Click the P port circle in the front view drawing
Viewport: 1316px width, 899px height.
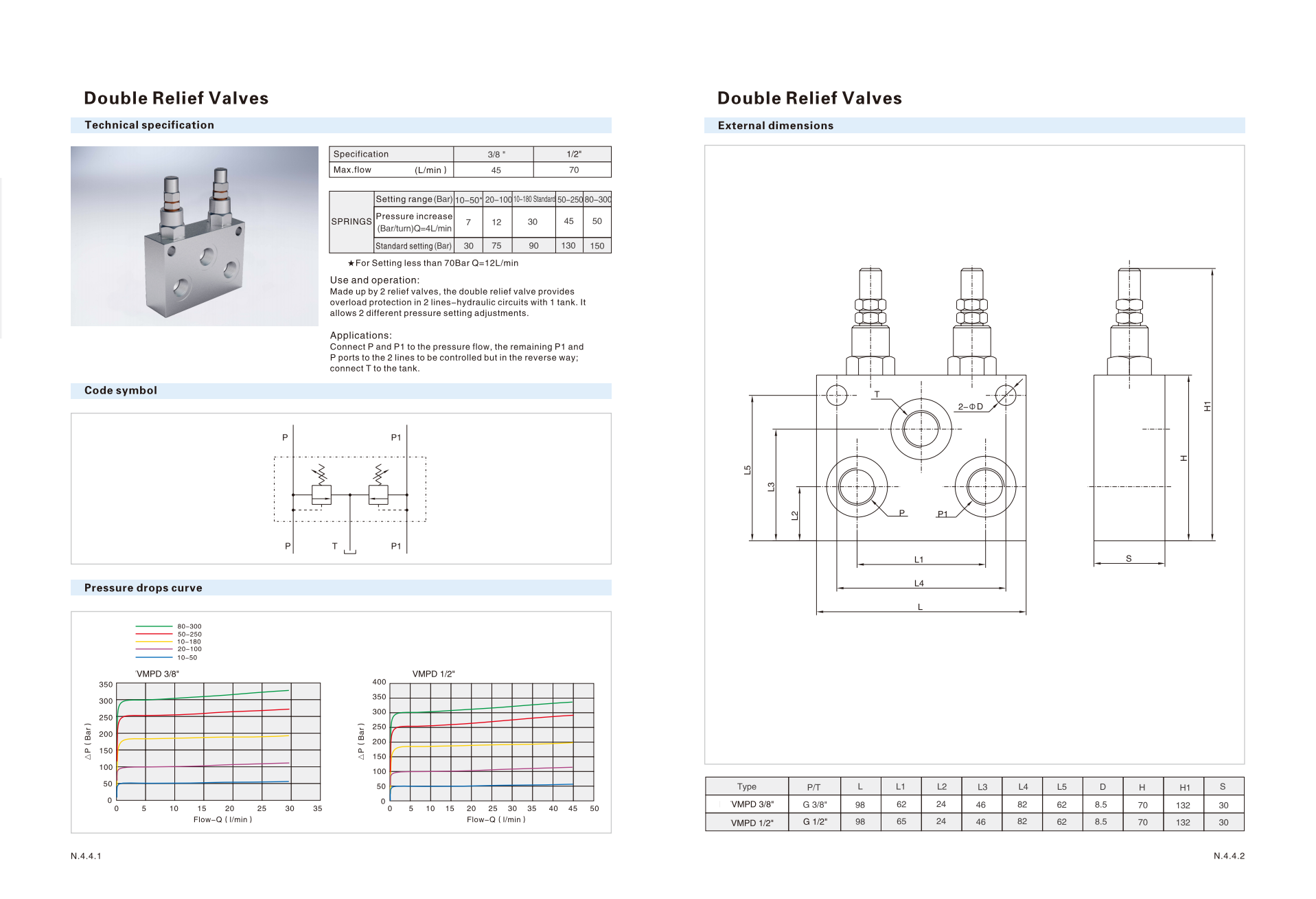(x=857, y=487)
